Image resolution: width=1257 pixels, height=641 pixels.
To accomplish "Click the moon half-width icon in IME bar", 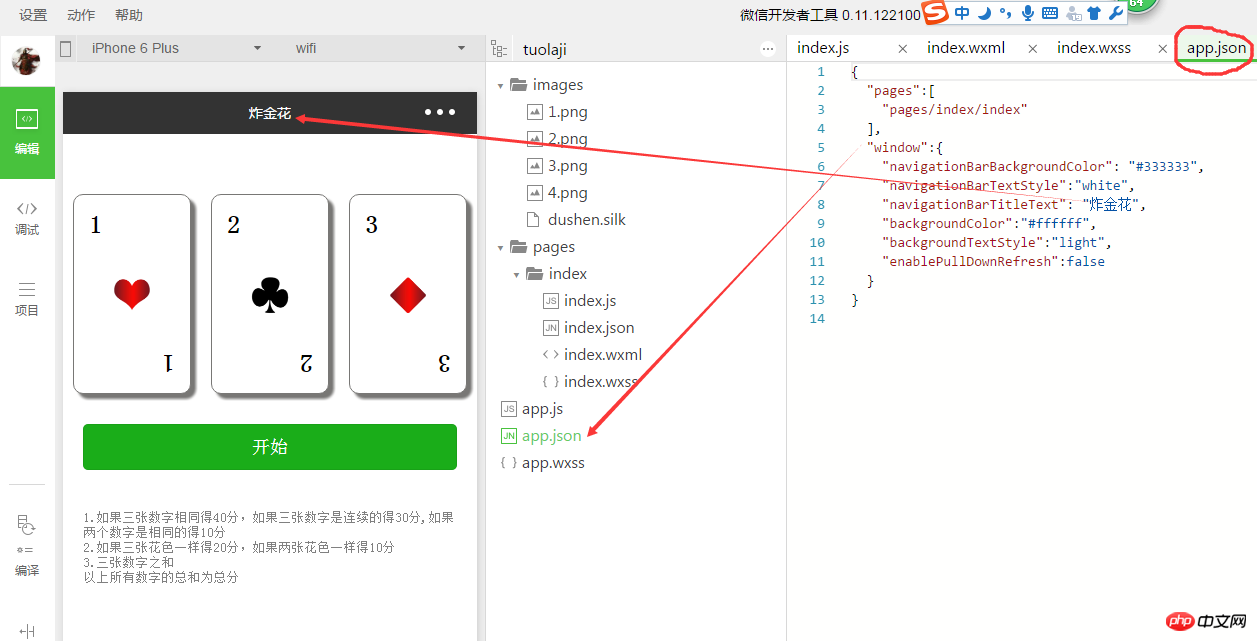I will (x=984, y=13).
